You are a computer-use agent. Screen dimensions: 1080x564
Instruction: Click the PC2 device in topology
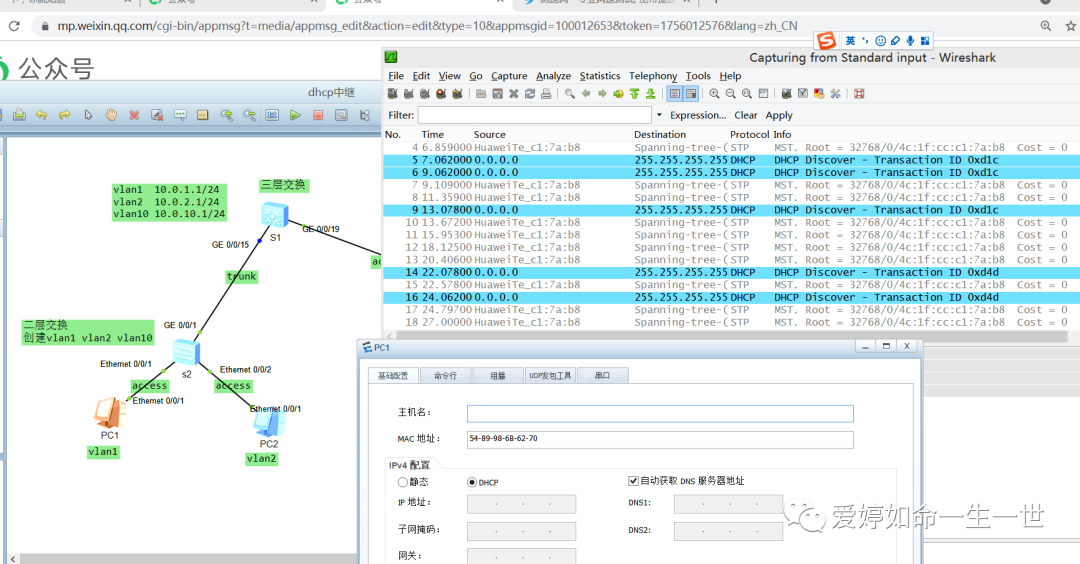click(x=269, y=424)
